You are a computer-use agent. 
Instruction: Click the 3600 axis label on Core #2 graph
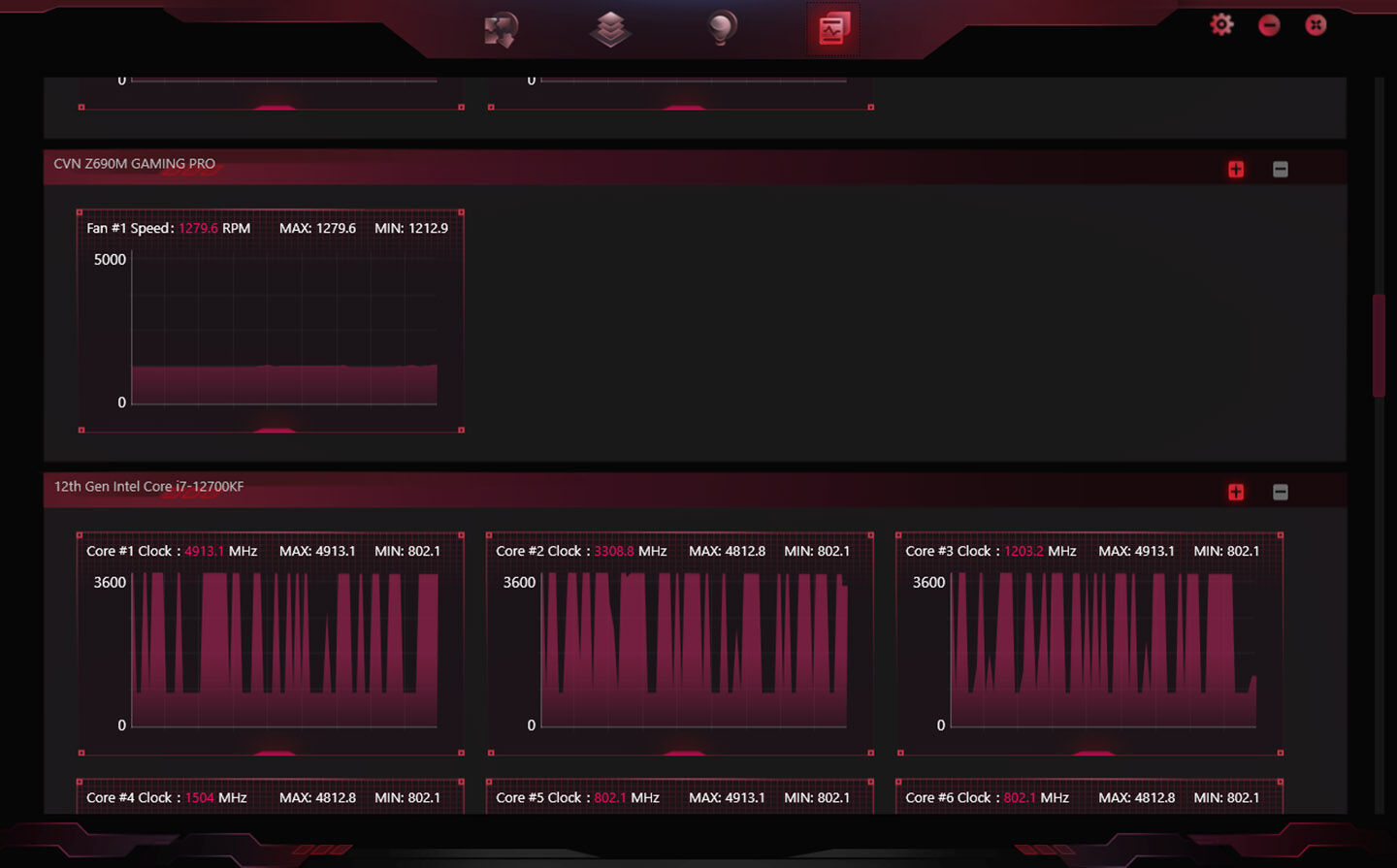point(519,582)
